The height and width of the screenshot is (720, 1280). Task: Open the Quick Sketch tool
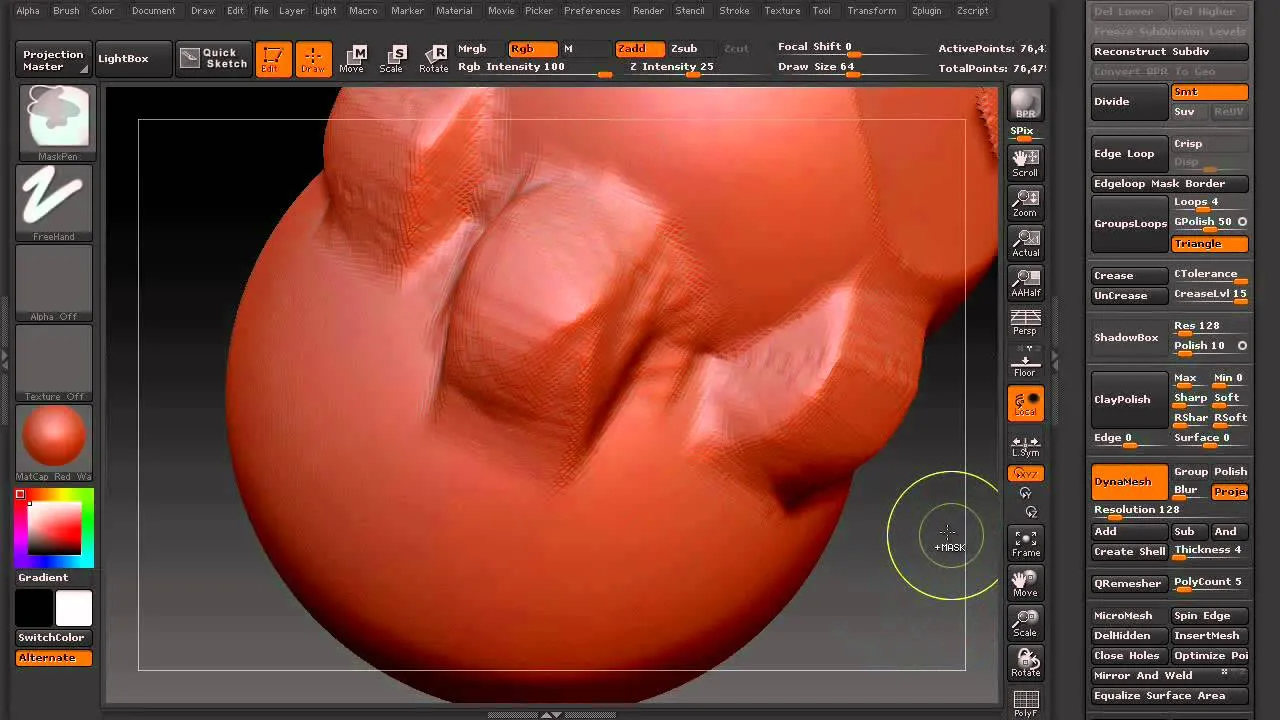(x=213, y=59)
